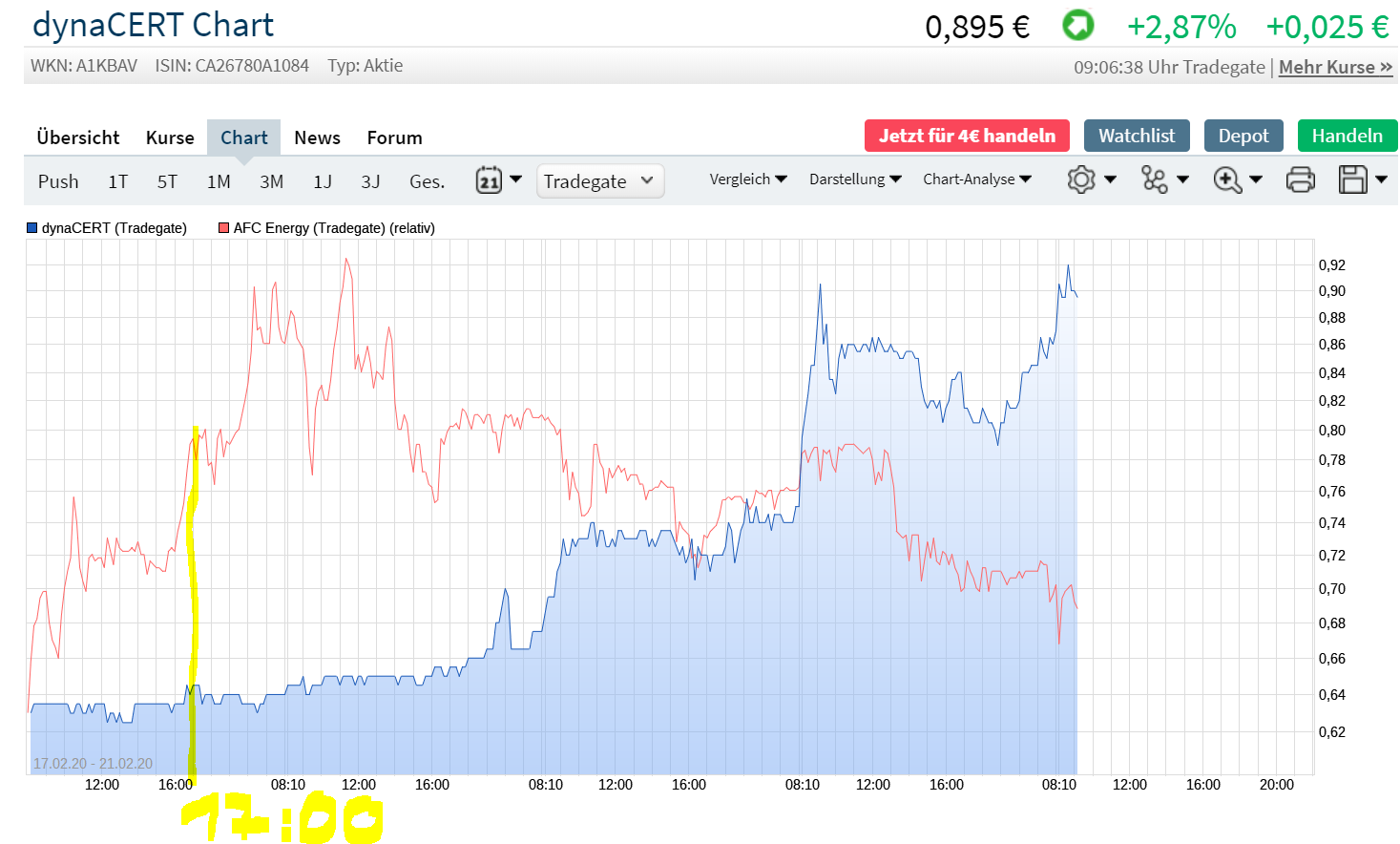Open the Tradegate exchange dropdown
This screenshot has height=844, width=1400.
click(x=599, y=181)
